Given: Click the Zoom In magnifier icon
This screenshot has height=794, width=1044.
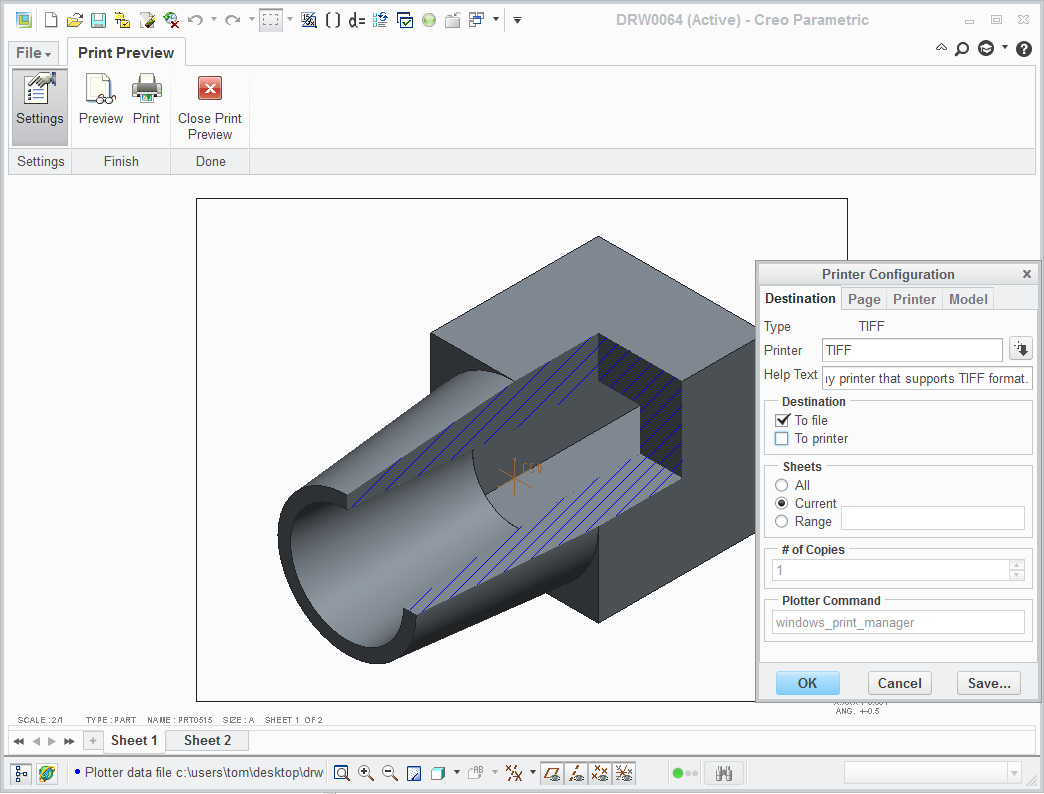Looking at the screenshot, I should 366,773.
